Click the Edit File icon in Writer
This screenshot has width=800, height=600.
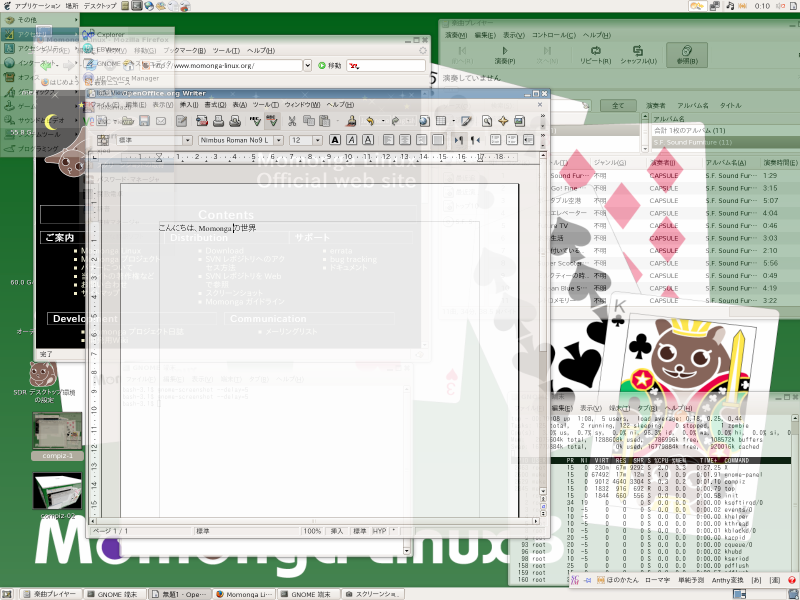point(182,121)
